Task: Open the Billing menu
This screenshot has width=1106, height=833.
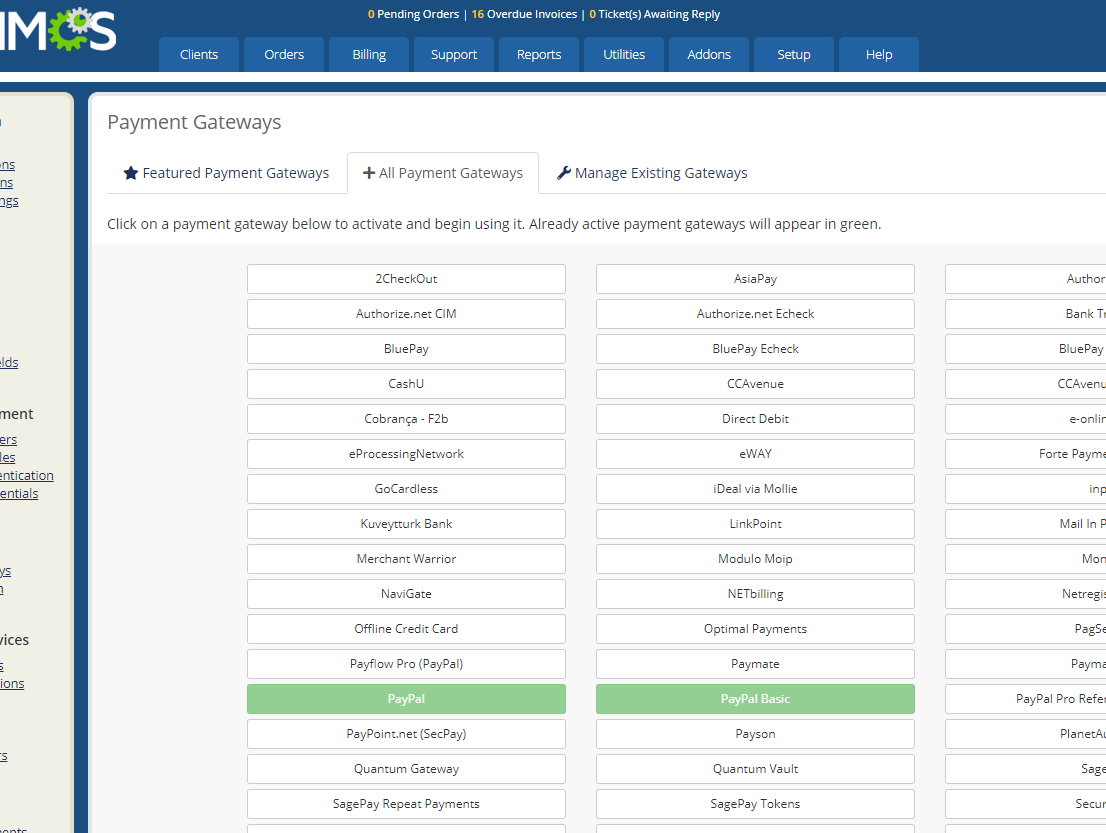Action: (369, 54)
